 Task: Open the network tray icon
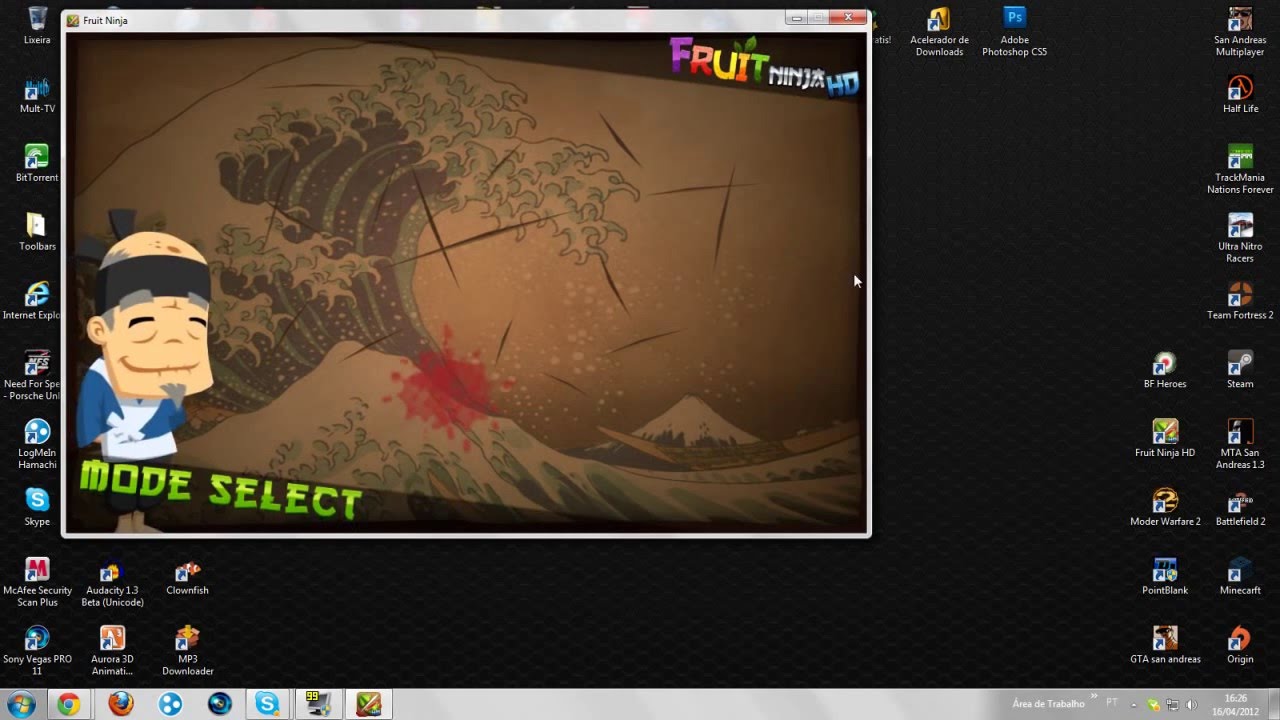(1172, 705)
